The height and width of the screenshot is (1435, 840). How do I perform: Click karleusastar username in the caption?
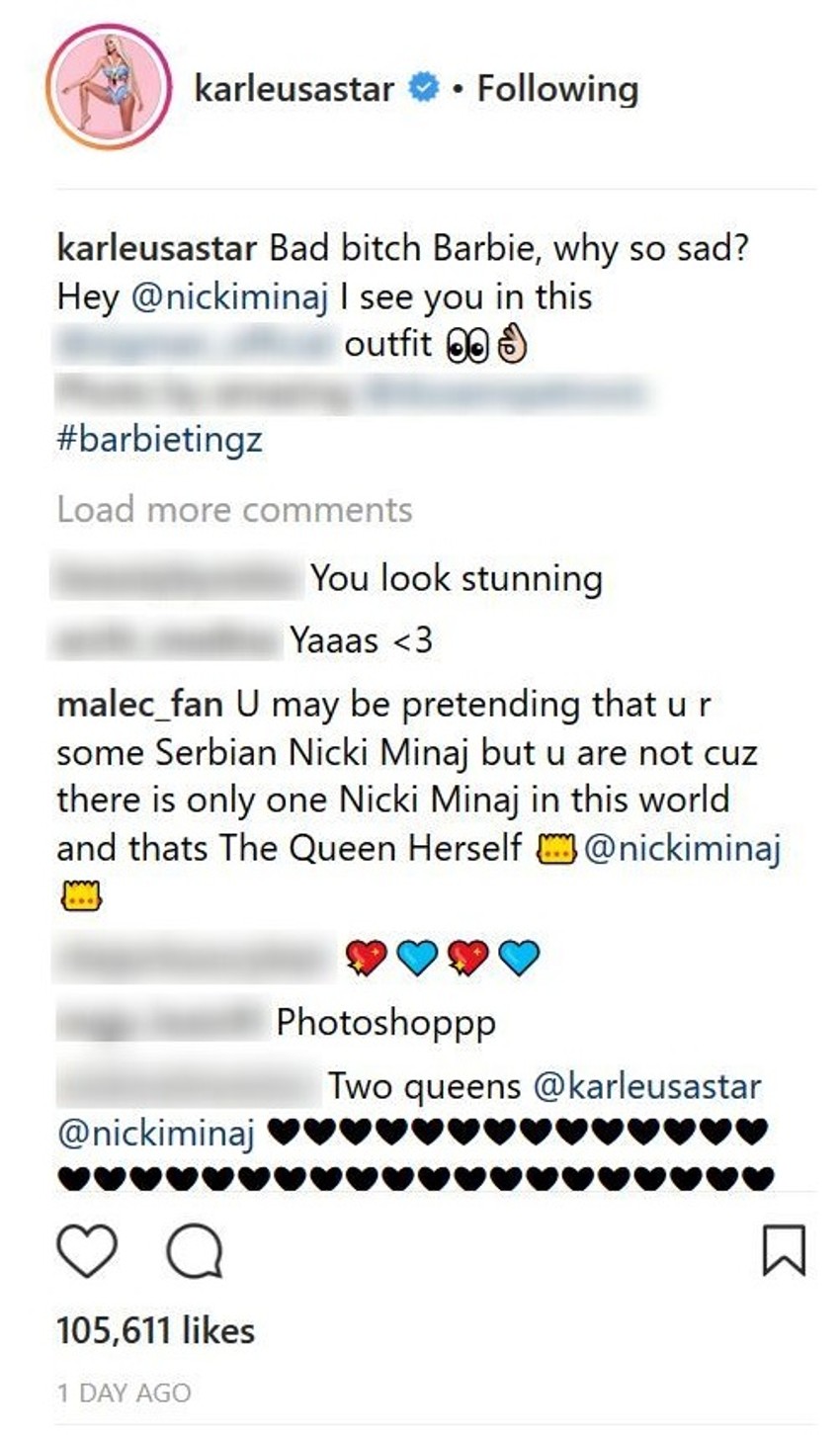[158, 249]
